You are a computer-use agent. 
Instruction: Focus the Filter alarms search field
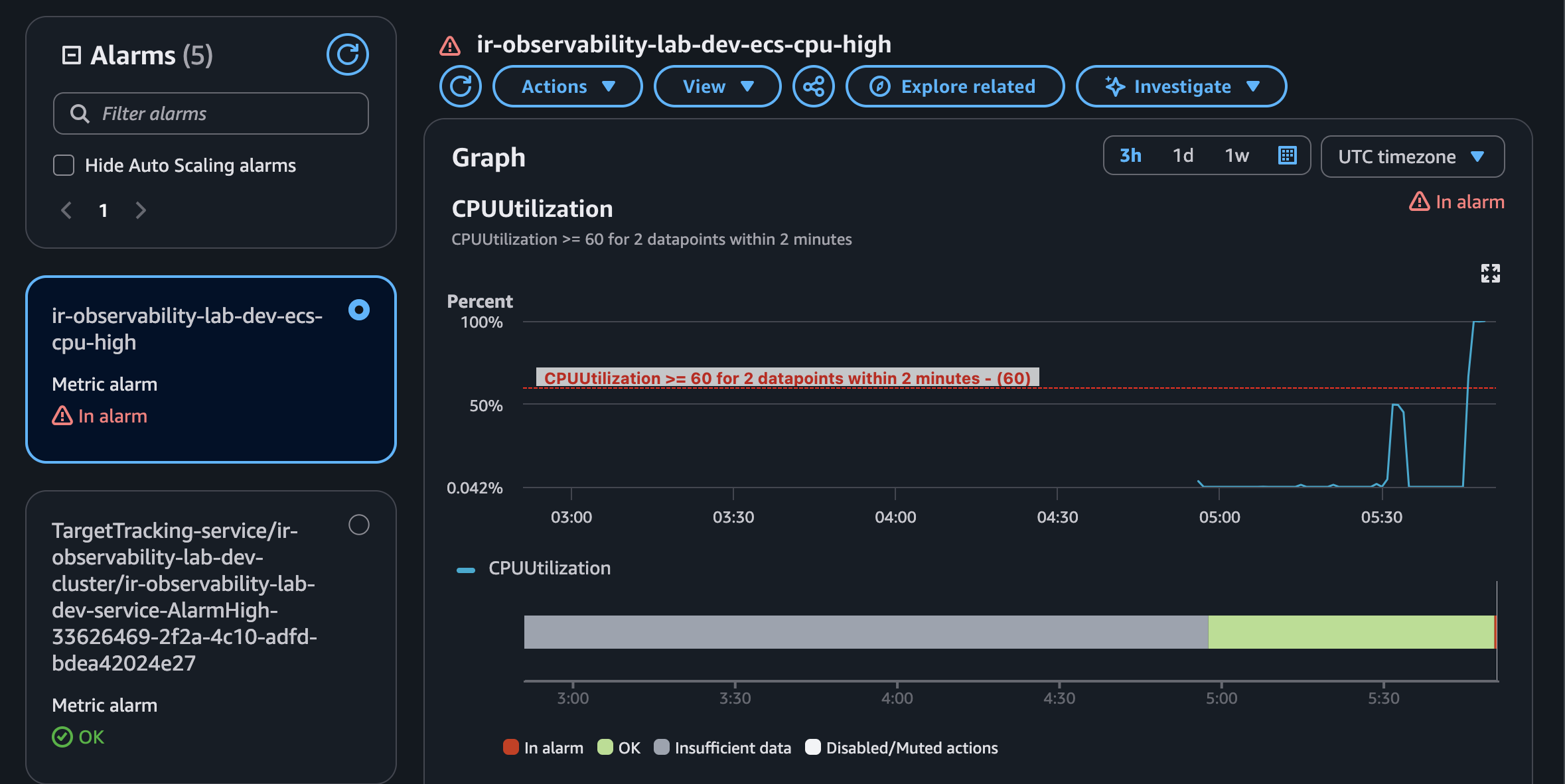(x=211, y=113)
